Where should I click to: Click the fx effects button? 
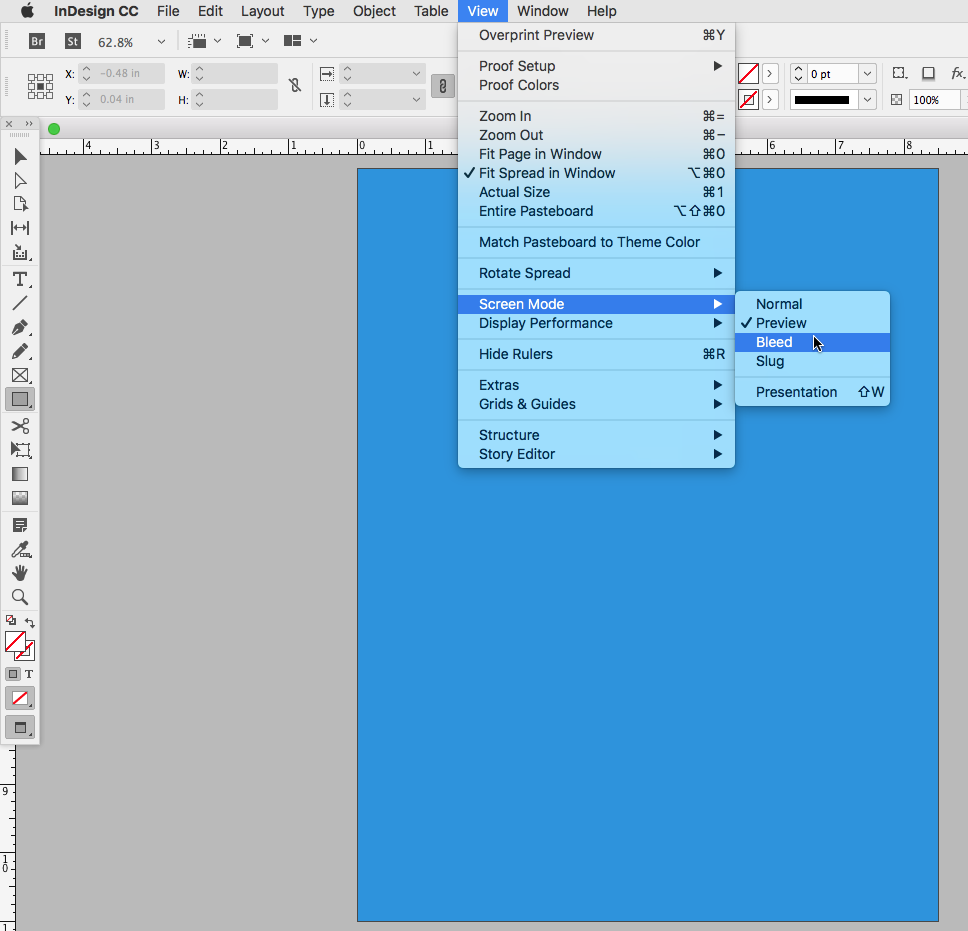[957, 73]
